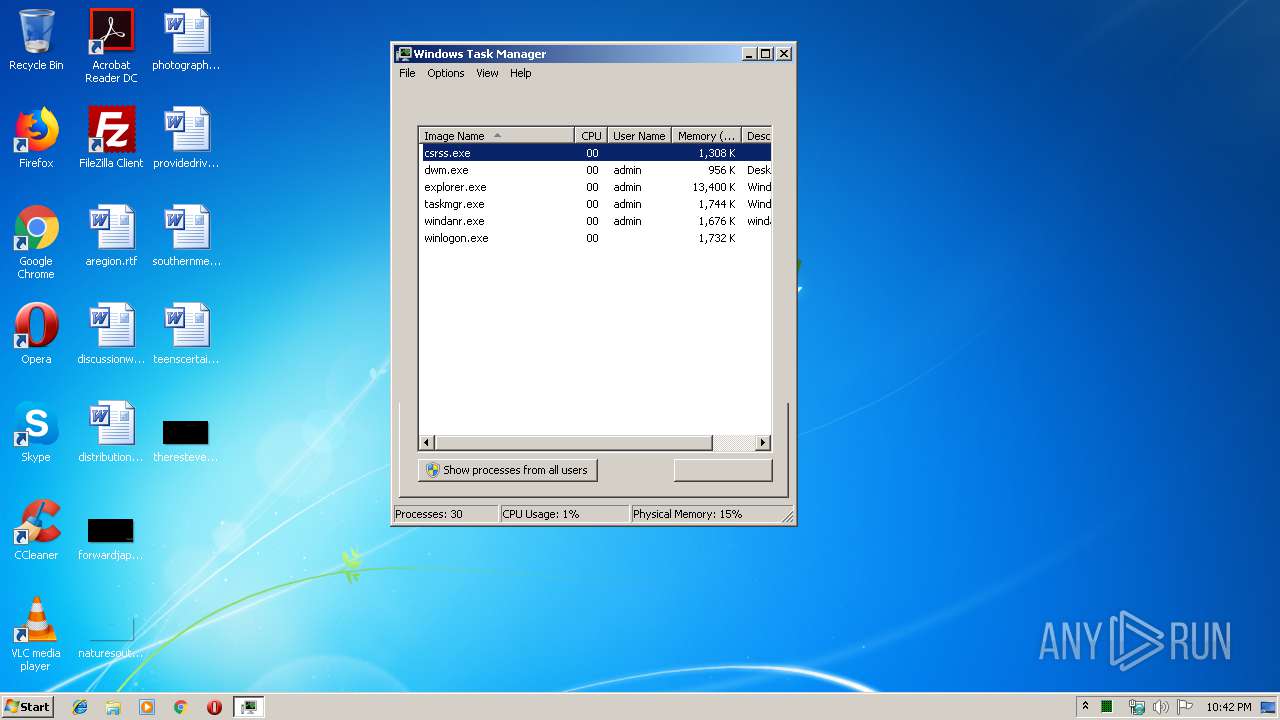Open Action Center flag tray icon
1280x720 pixels.
pyautogui.click(x=1184, y=707)
